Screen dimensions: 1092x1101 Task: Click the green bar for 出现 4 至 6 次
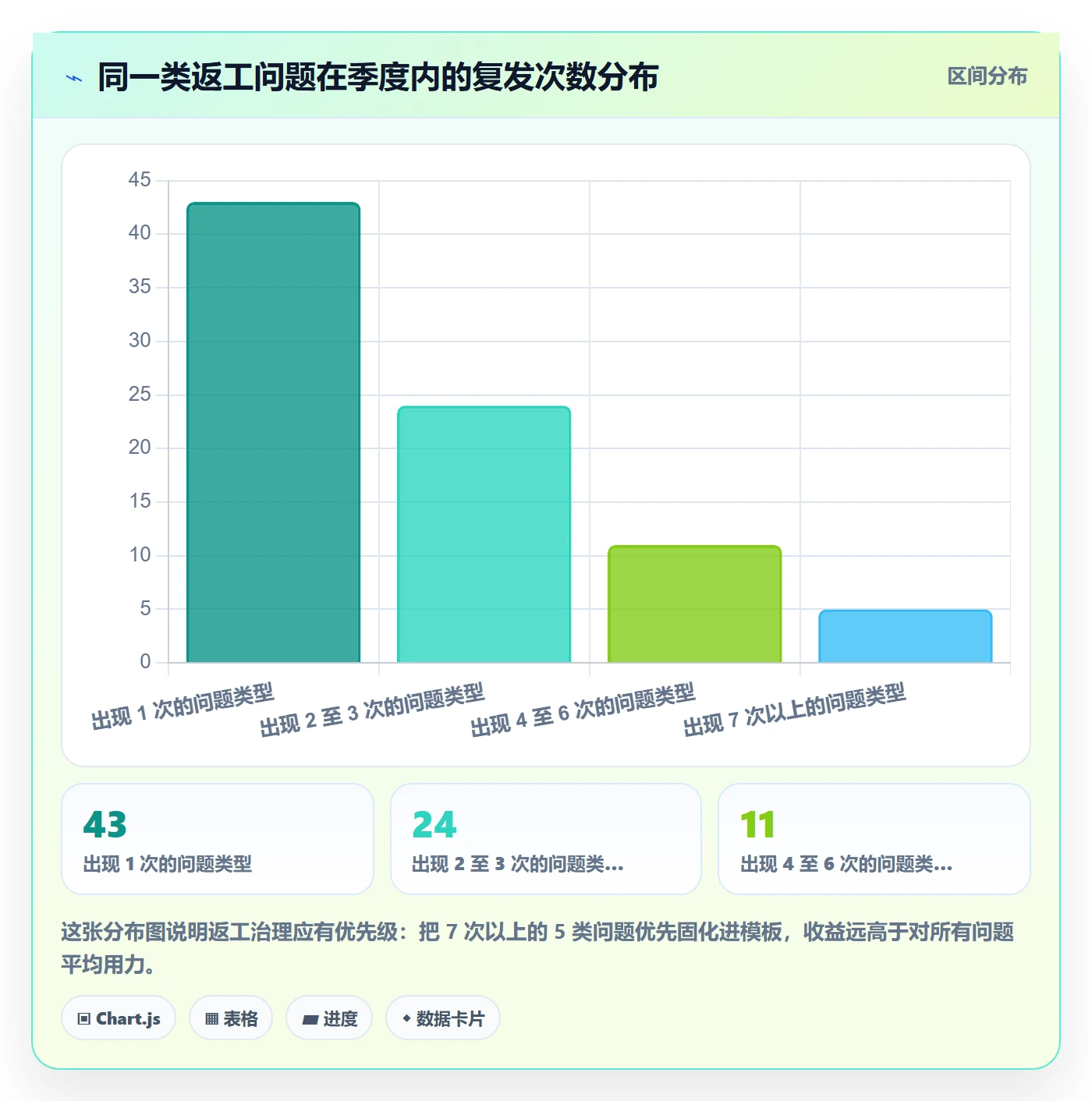pos(694,604)
